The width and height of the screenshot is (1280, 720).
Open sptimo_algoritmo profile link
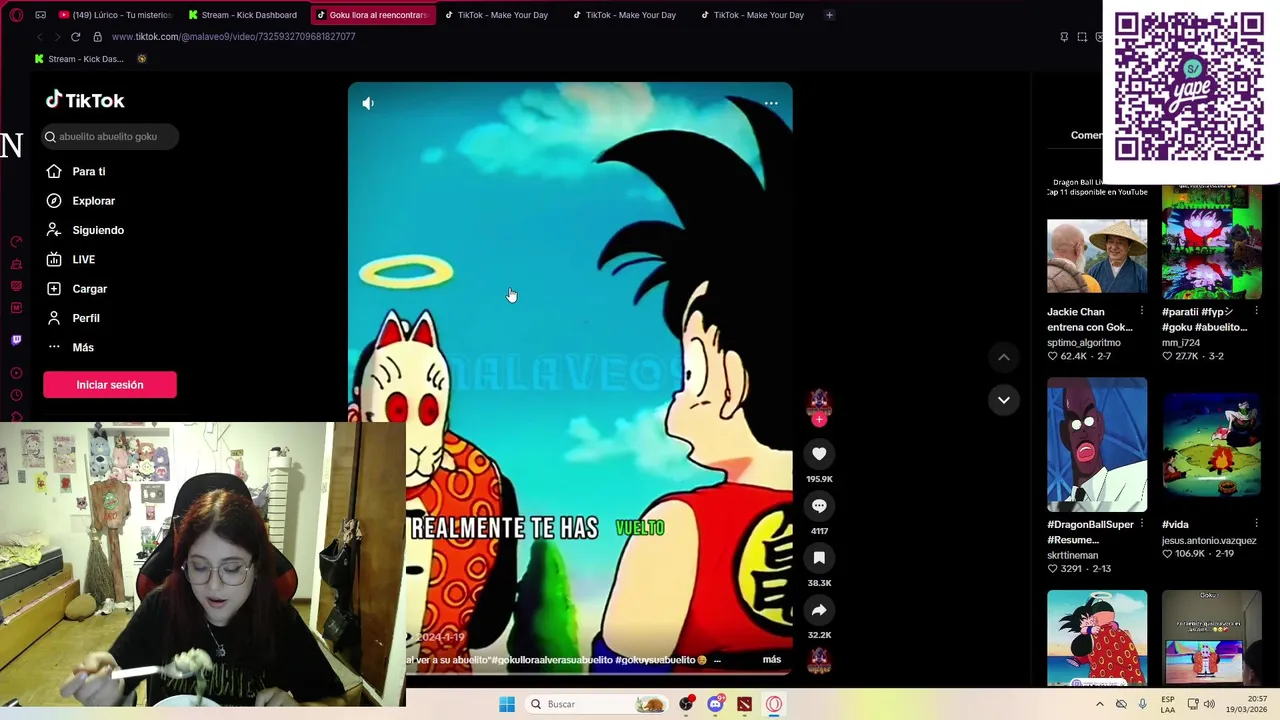(1084, 343)
